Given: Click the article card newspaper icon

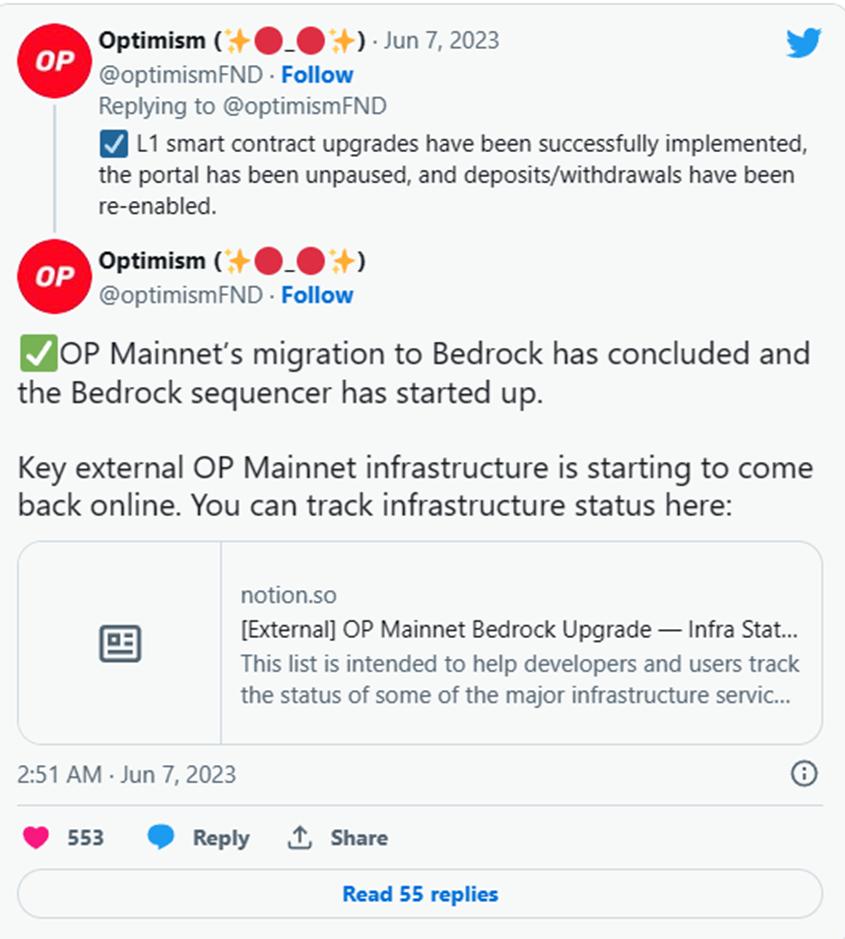Looking at the screenshot, I should tap(120, 643).
